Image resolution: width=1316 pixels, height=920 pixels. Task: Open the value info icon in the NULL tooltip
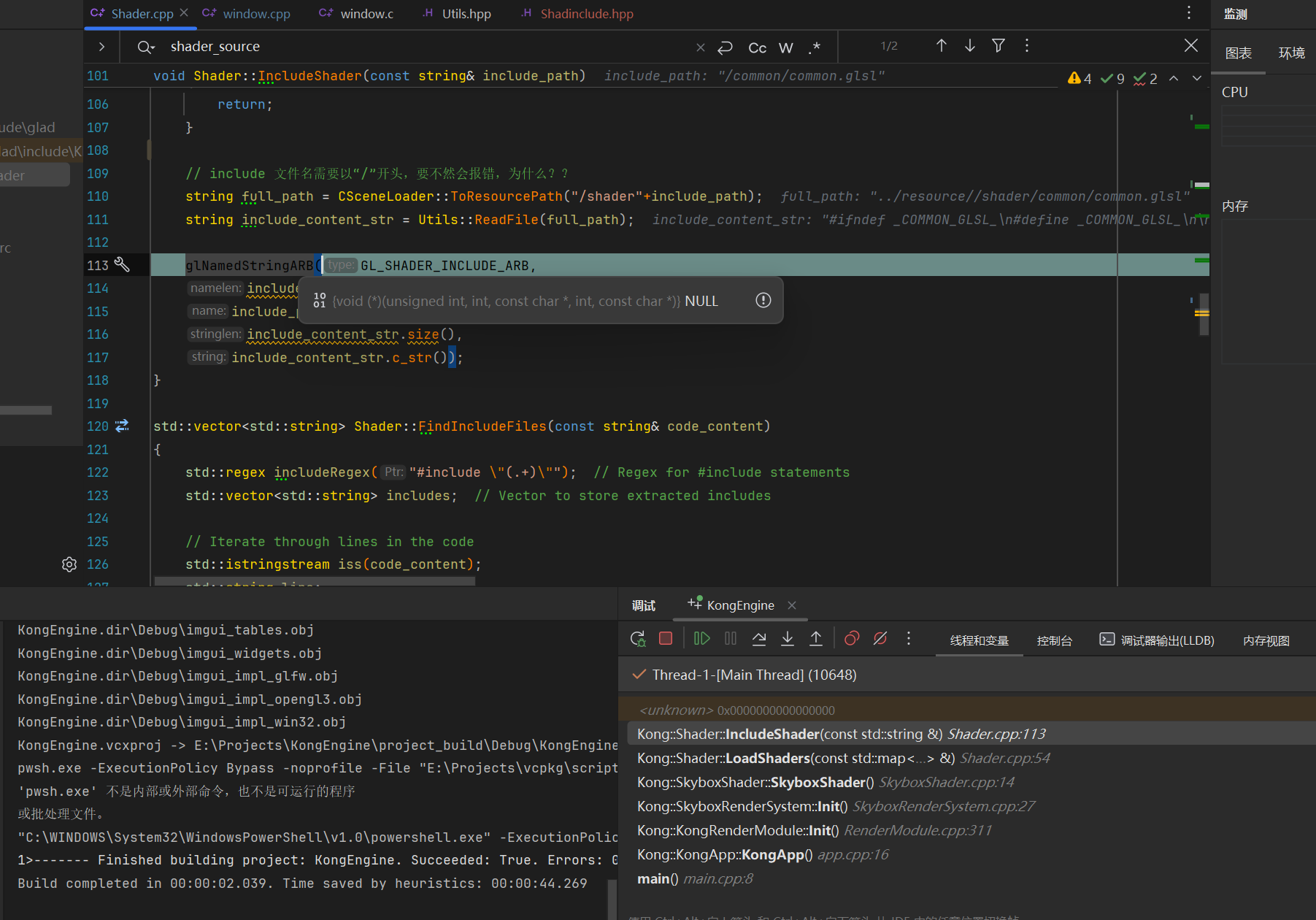(763, 301)
